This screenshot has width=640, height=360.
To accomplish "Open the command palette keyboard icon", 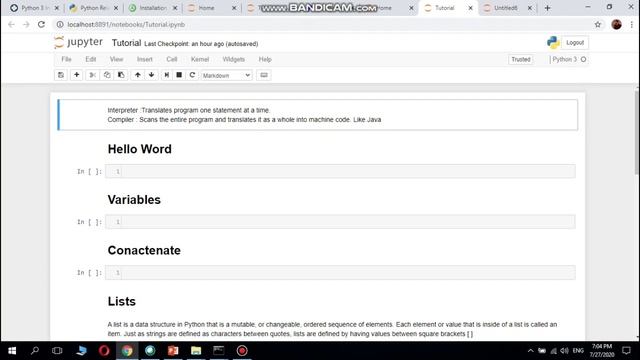I will pos(264,75).
